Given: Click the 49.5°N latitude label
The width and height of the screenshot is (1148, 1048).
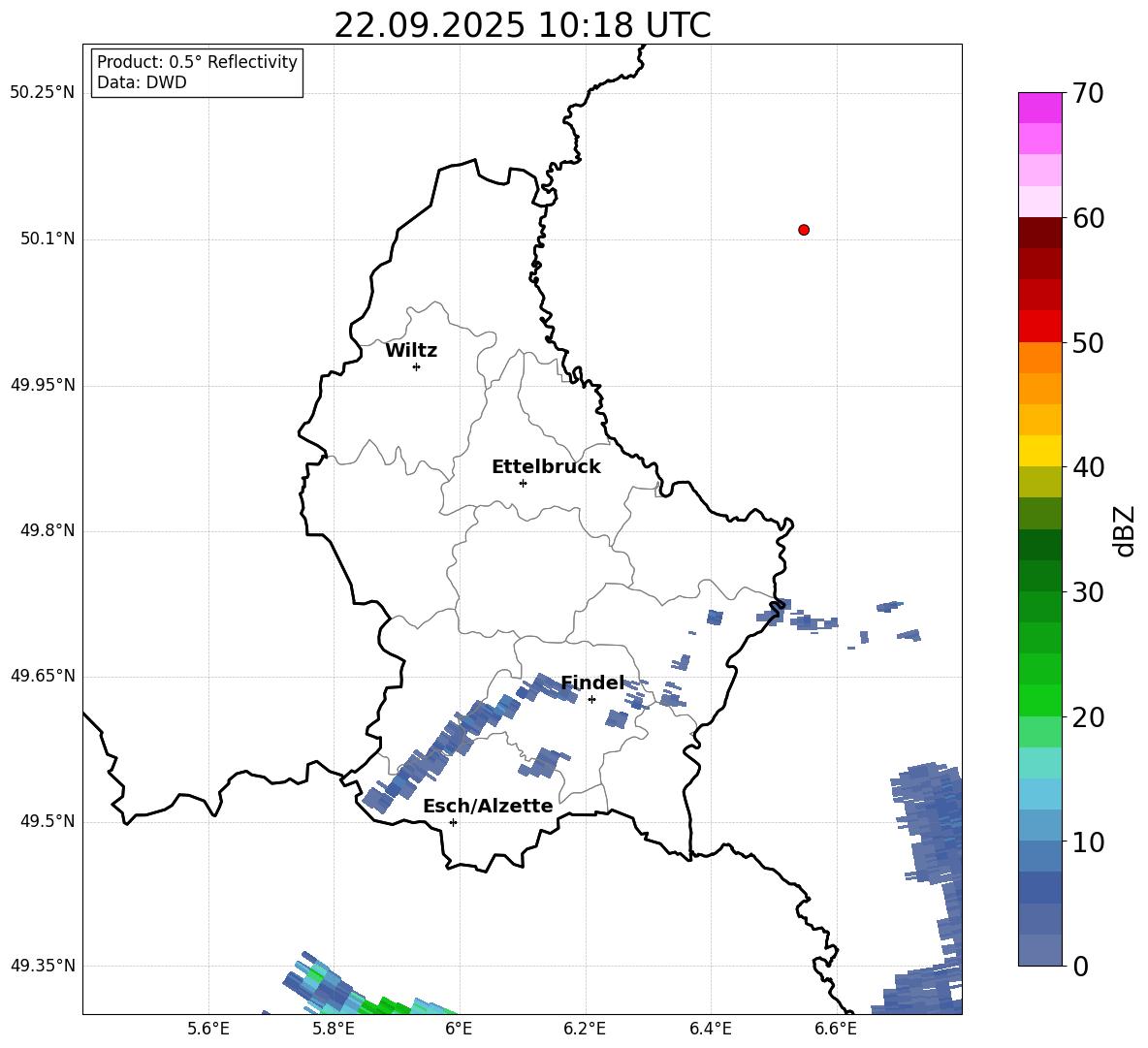Looking at the screenshot, I should tap(48, 822).
